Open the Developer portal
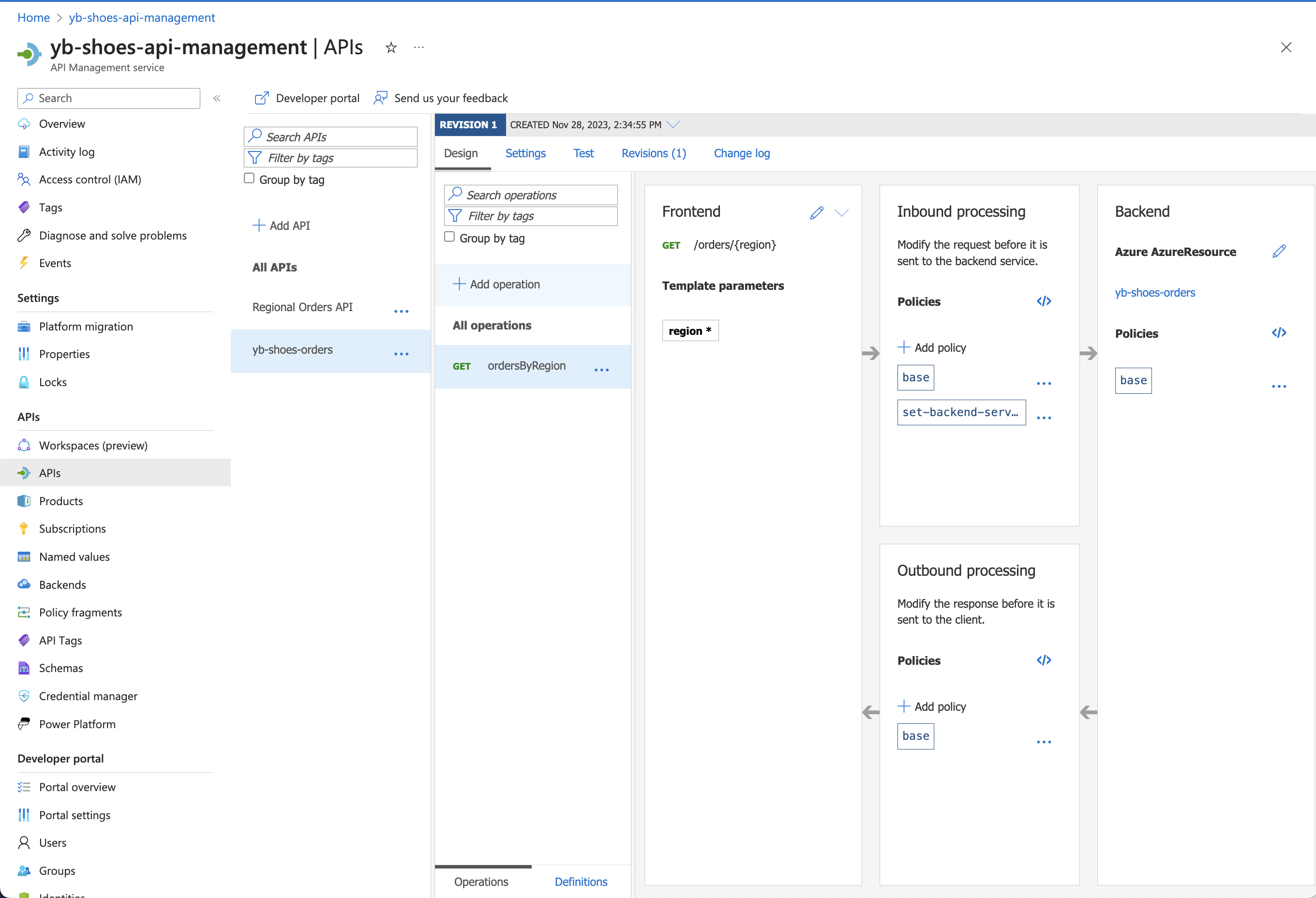This screenshot has width=1316, height=898. (306, 97)
